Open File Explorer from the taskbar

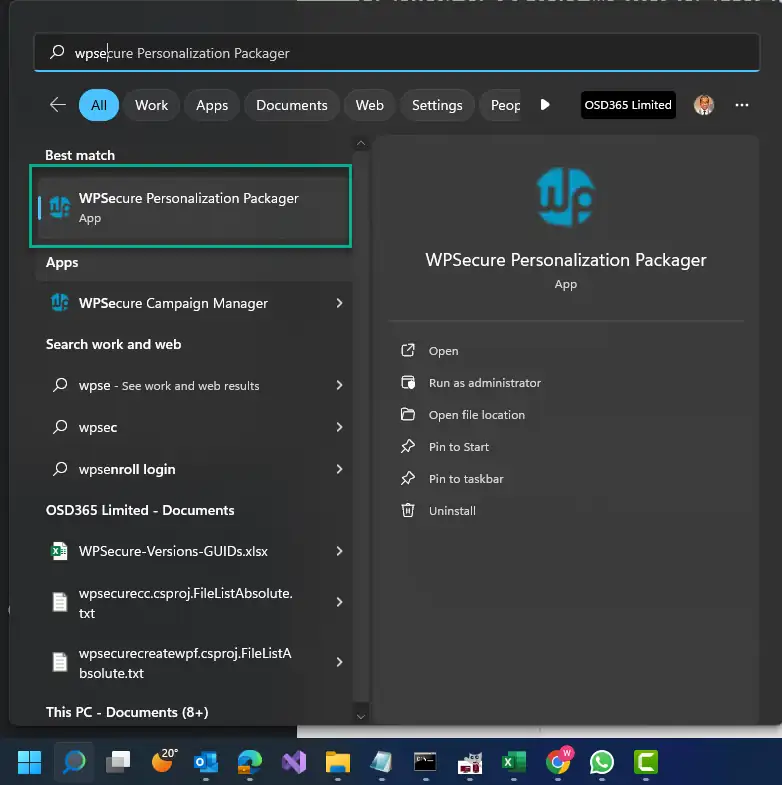point(338,762)
